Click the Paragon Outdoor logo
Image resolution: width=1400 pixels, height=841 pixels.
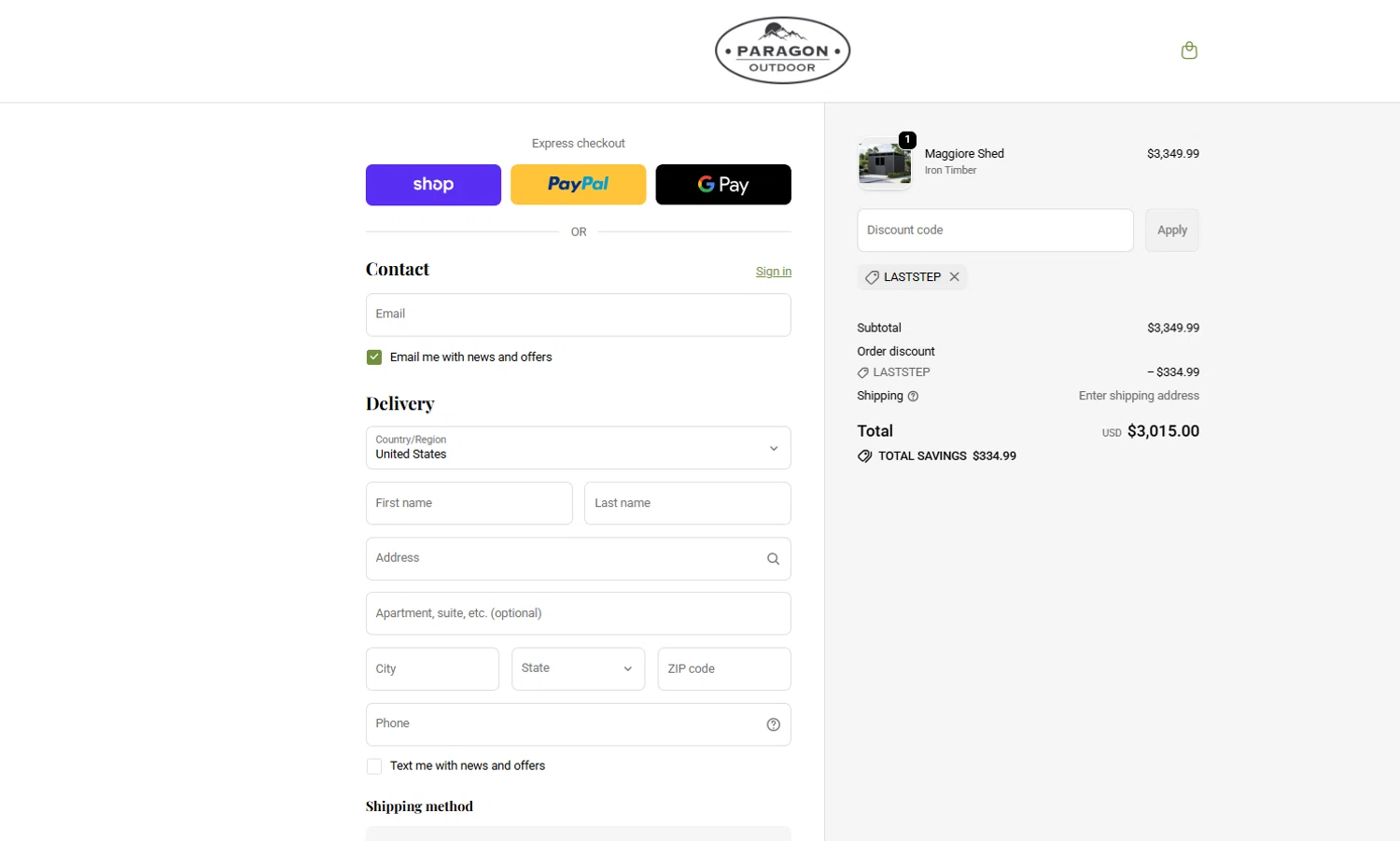tap(782, 50)
